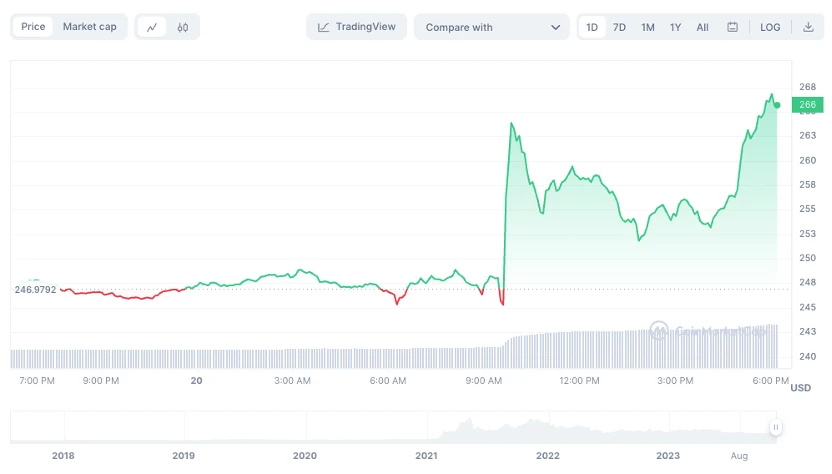Select the 1Y time range
This screenshot has height=474, width=832.
676,27
